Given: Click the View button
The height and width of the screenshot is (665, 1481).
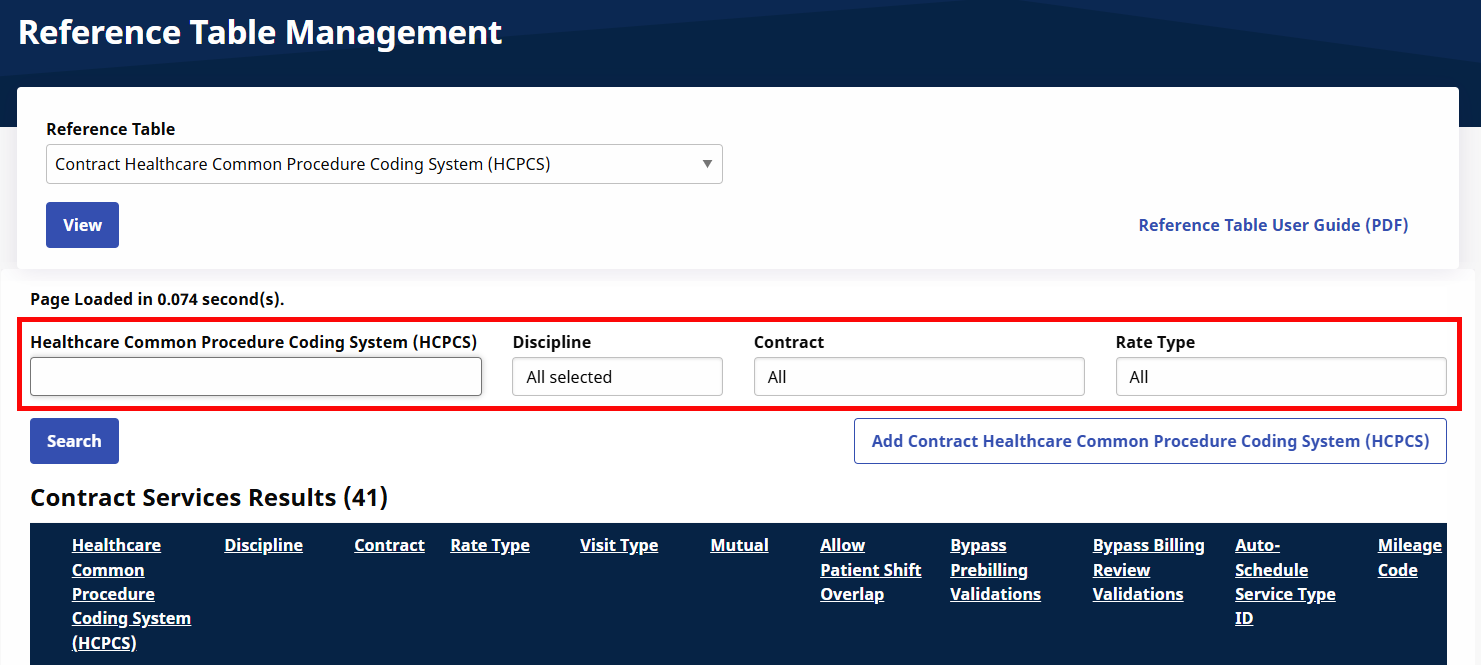Looking at the screenshot, I should [x=82, y=225].
